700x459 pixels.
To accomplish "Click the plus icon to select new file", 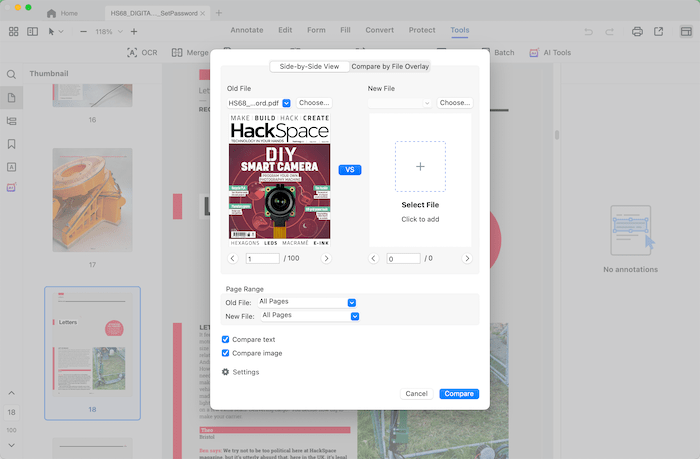I will pyautogui.click(x=420, y=166).
